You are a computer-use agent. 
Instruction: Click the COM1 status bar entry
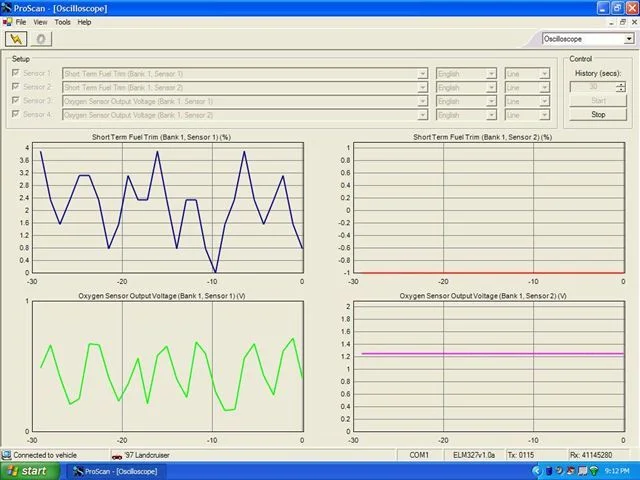pyautogui.click(x=419, y=455)
